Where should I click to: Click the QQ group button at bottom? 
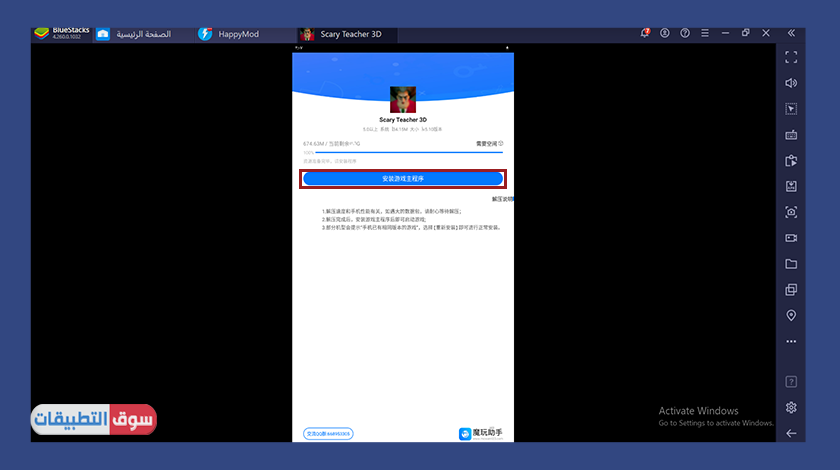tap(328, 434)
